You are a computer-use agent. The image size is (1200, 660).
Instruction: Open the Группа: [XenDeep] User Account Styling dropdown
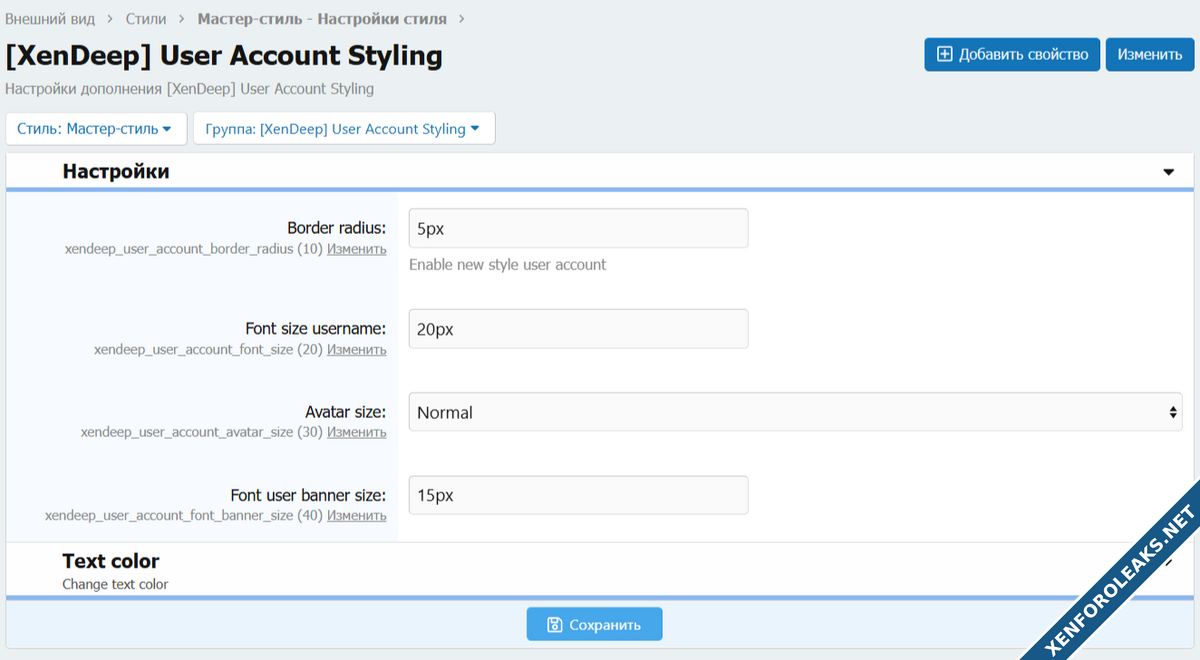click(343, 129)
